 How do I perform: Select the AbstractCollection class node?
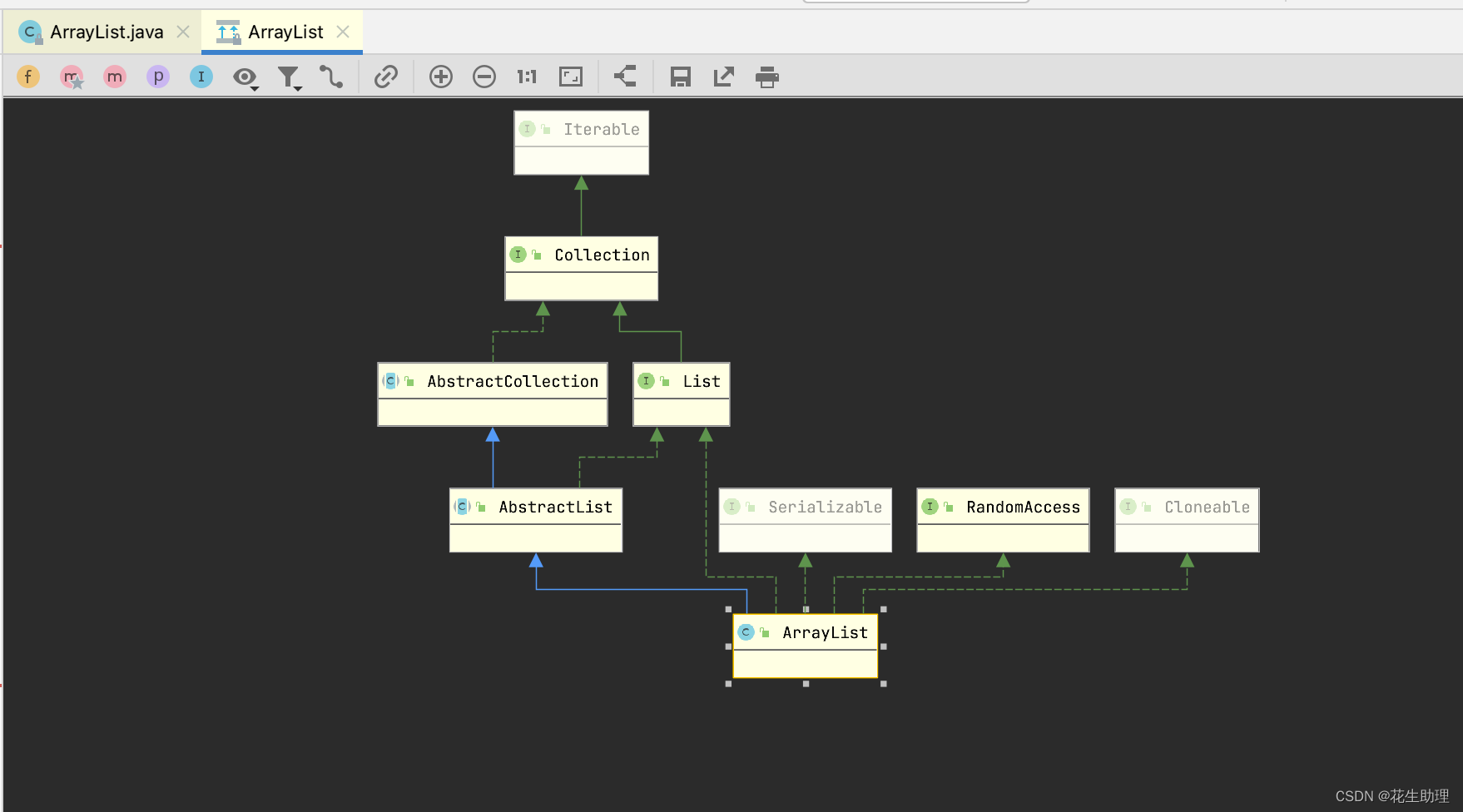(x=493, y=394)
